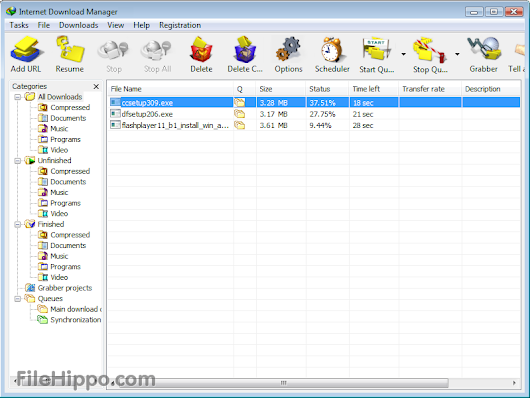Click the download list right scroll arrow

point(514,383)
